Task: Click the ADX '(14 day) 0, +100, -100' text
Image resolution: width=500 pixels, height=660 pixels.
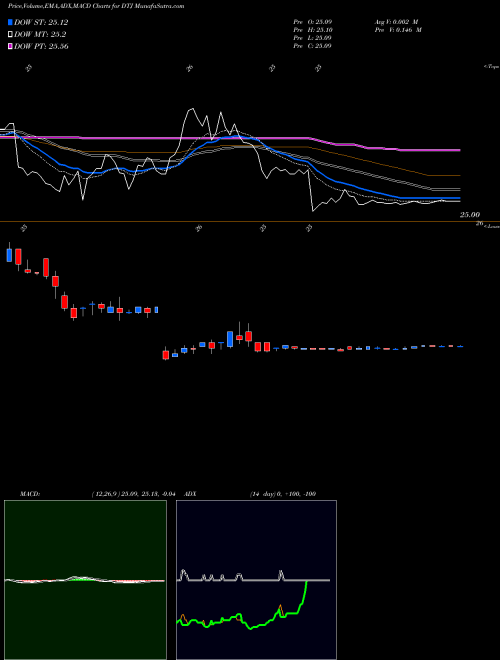Action: tap(283, 494)
